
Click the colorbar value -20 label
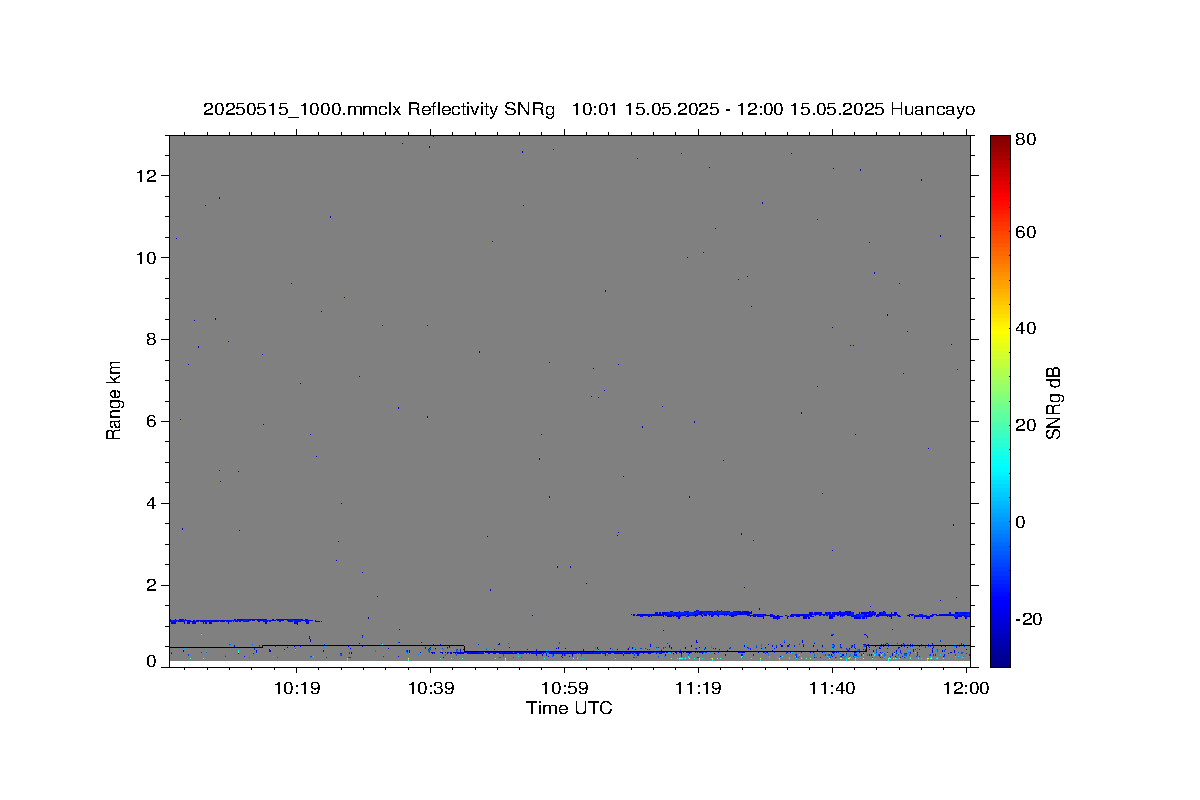click(1030, 619)
